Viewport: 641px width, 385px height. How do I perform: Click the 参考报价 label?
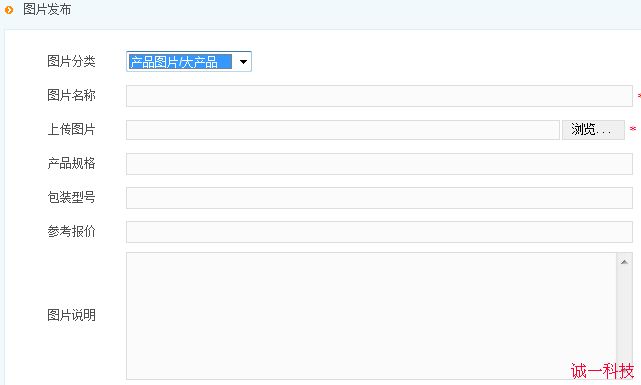(x=72, y=231)
